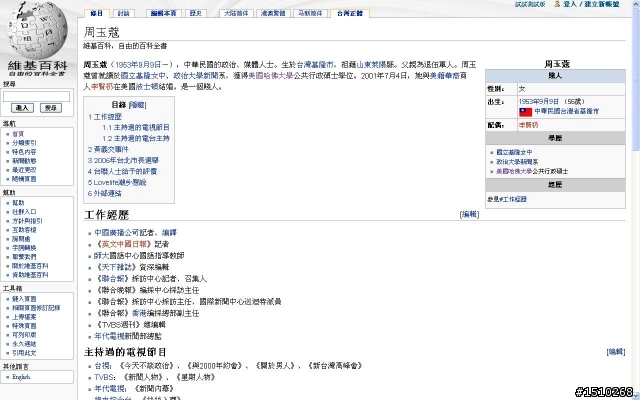
Task: Select the 台灣正體 variant tab
Action: [350, 13]
